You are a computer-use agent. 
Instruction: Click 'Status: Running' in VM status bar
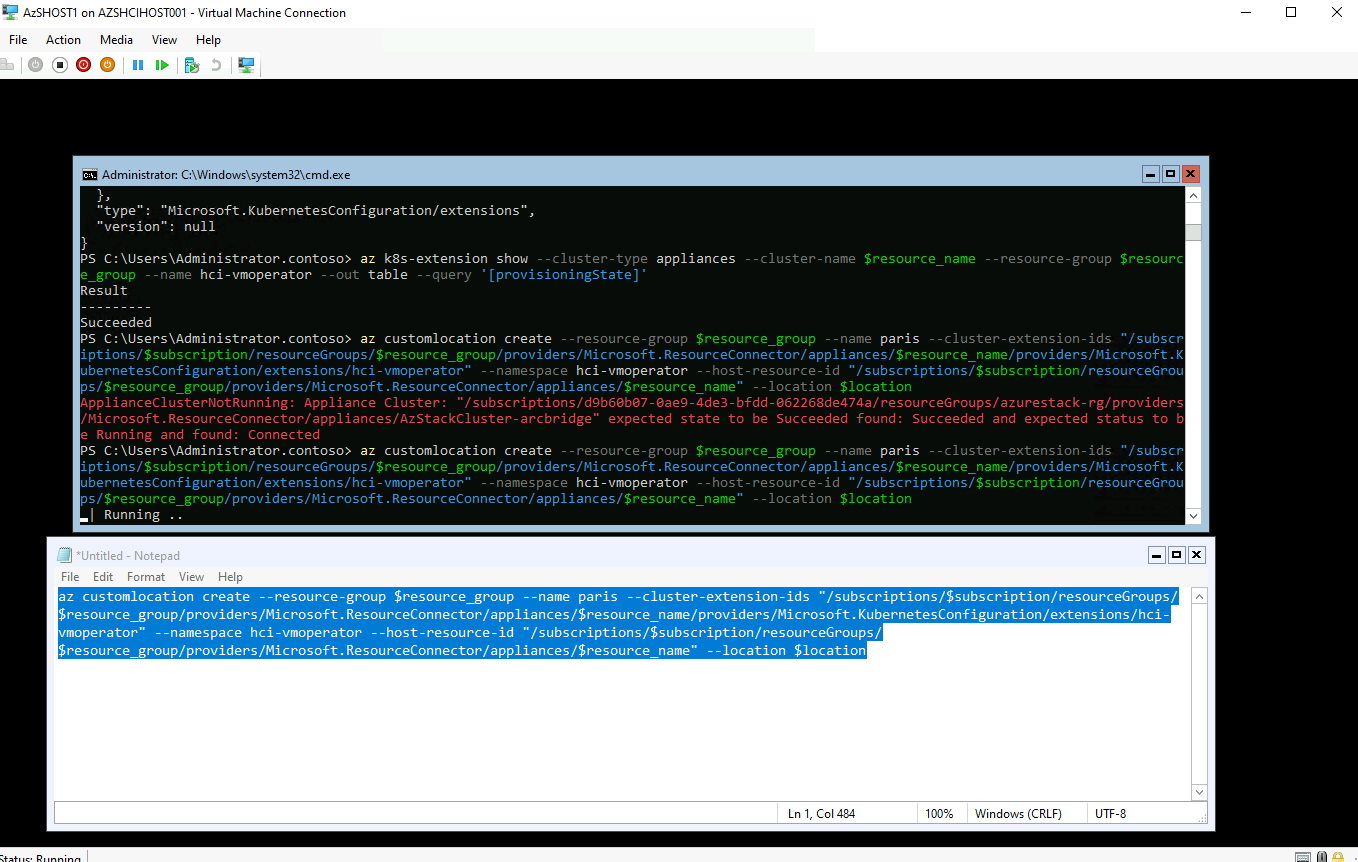click(x=41, y=858)
